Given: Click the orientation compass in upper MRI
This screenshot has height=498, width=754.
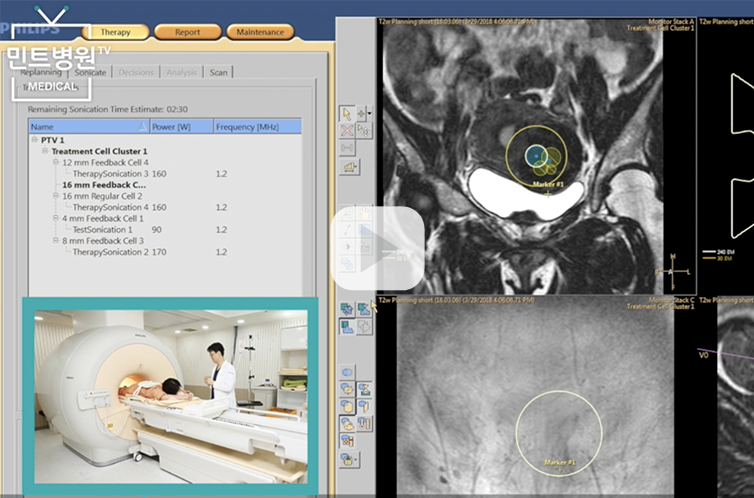Looking at the screenshot, I should [673, 272].
